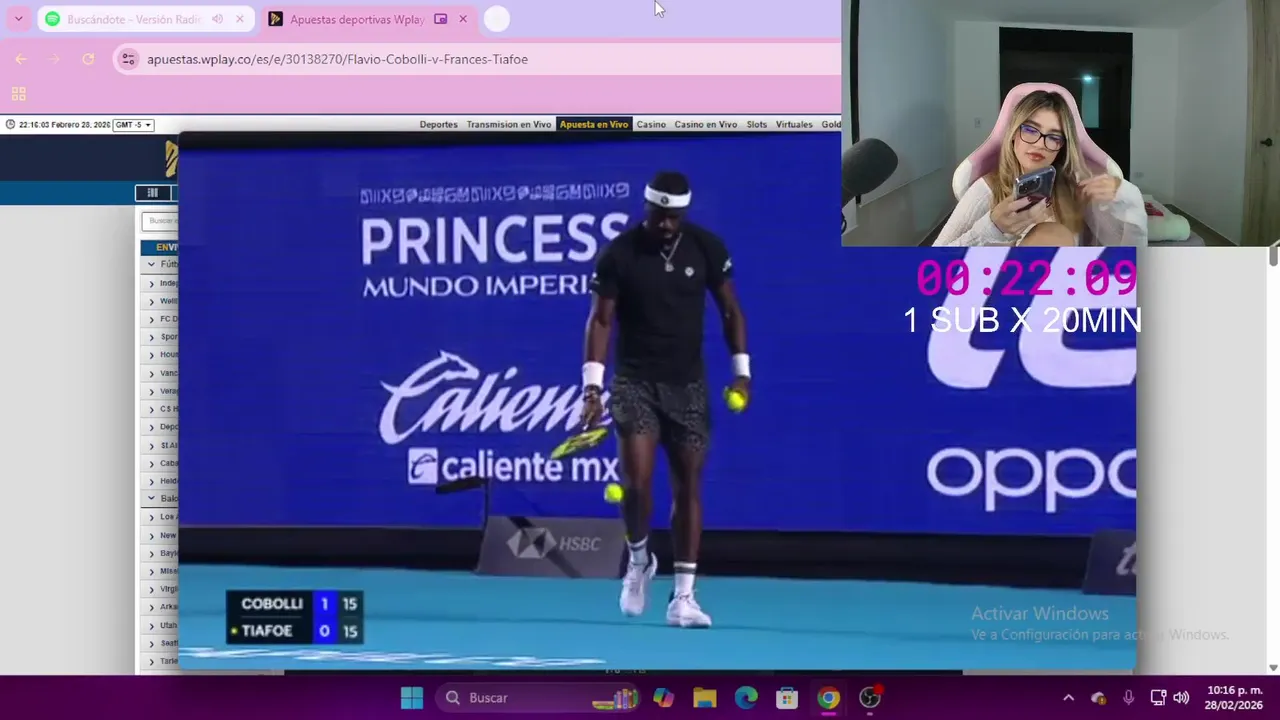Expand the Hous... match row

click(152, 355)
